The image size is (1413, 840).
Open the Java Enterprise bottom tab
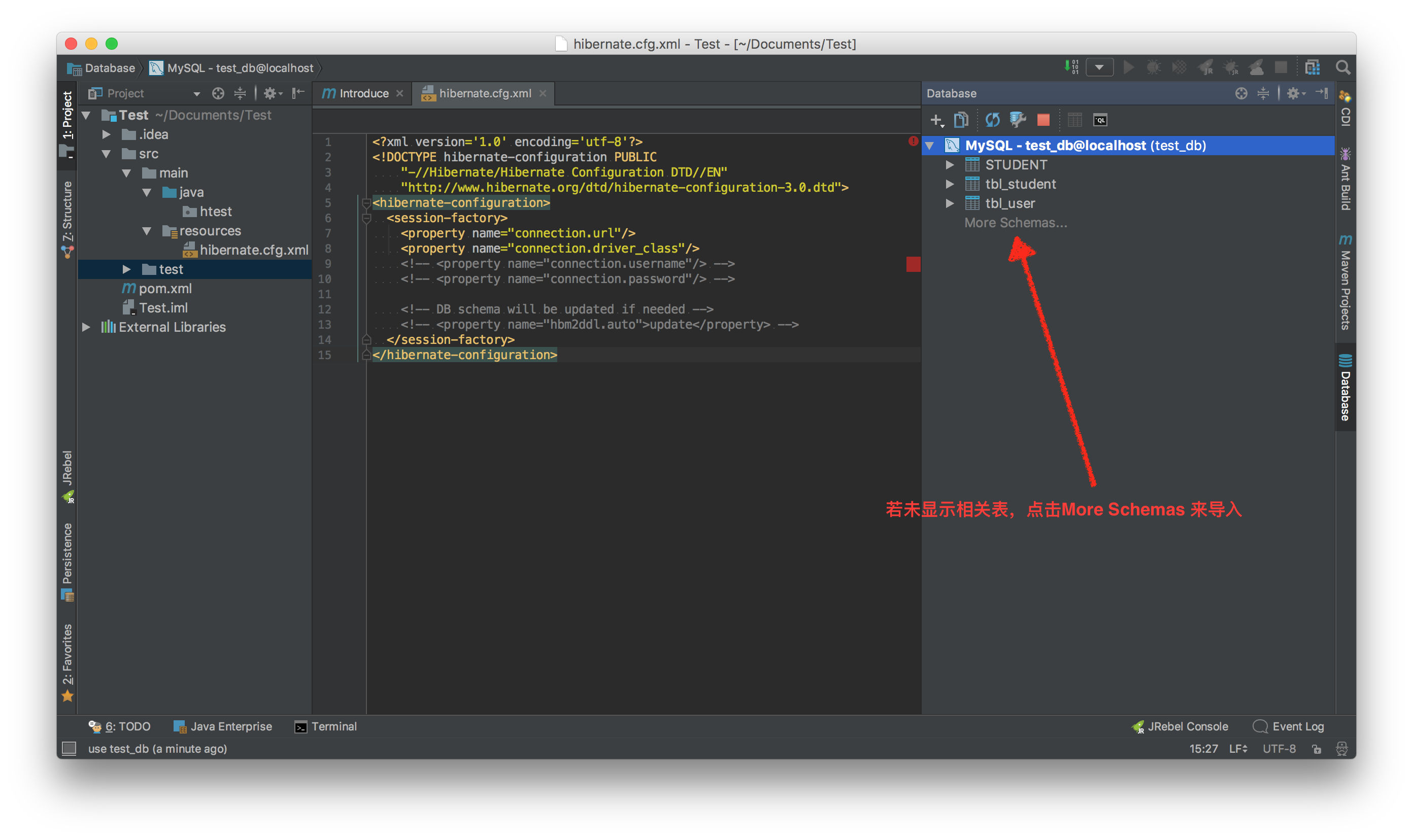(x=223, y=726)
